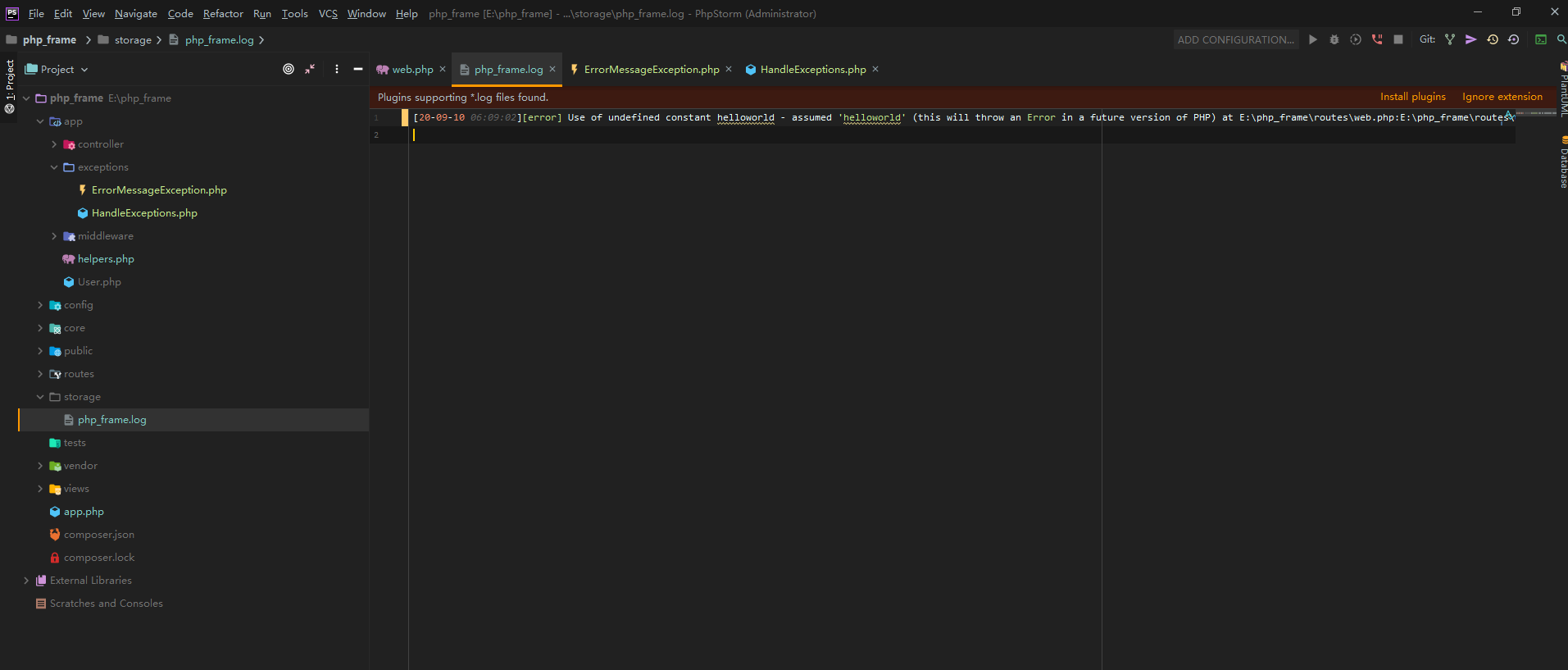1568x670 pixels.
Task: Open the File menu
Action: (x=36, y=14)
